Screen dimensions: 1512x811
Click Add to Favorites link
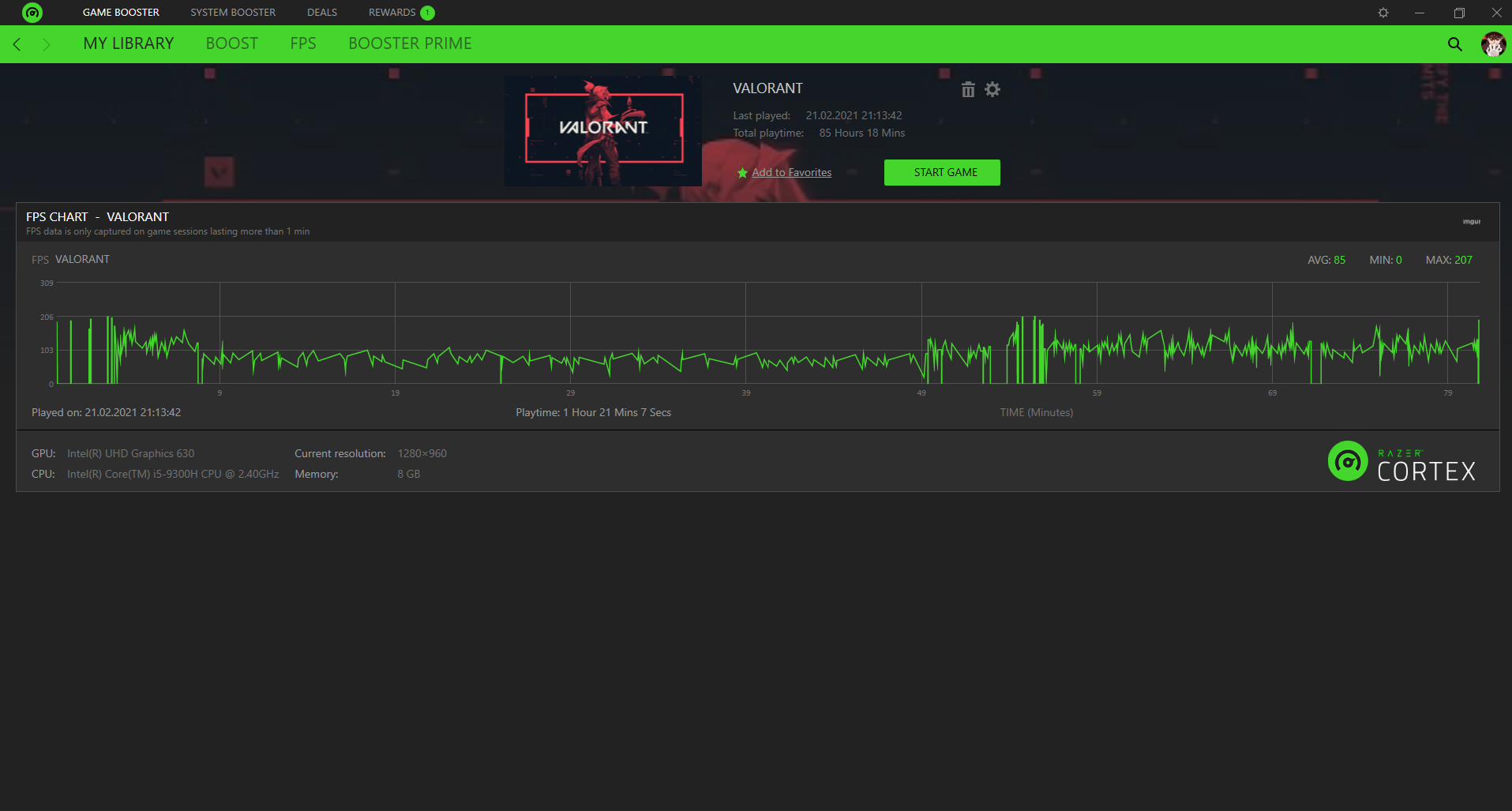coord(791,172)
